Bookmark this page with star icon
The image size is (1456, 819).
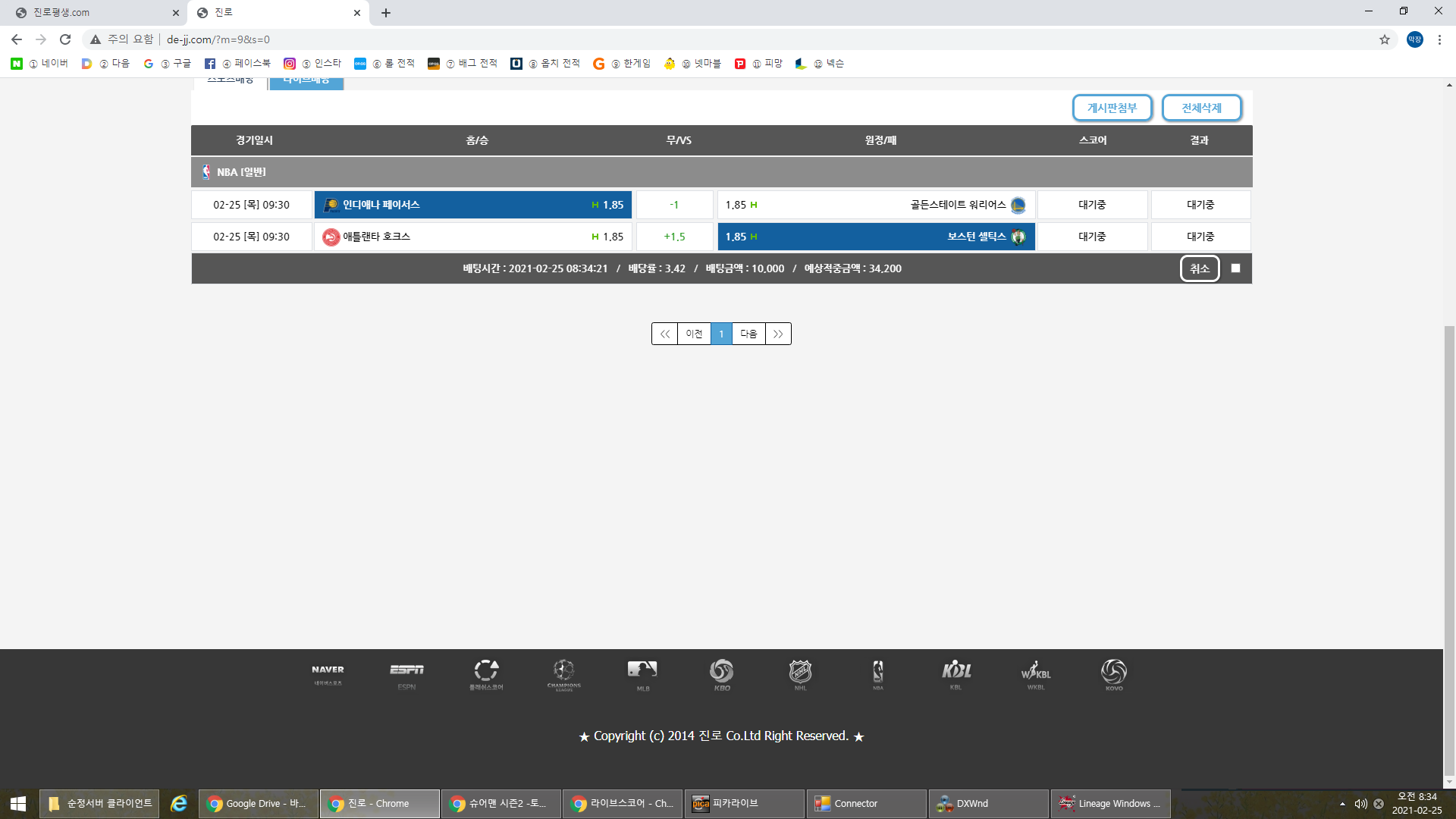(1385, 39)
